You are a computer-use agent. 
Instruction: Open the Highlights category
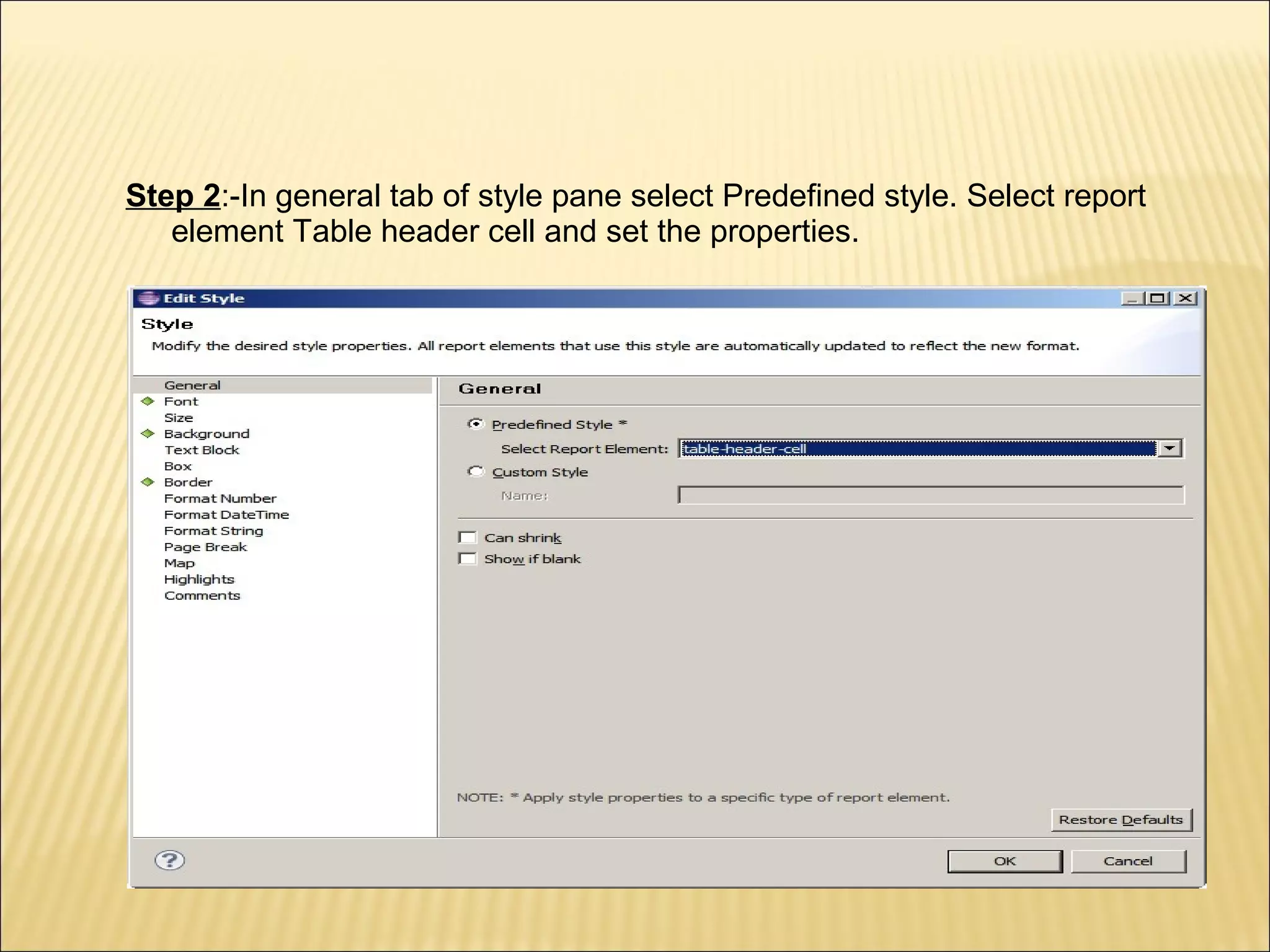tap(199, 579)
